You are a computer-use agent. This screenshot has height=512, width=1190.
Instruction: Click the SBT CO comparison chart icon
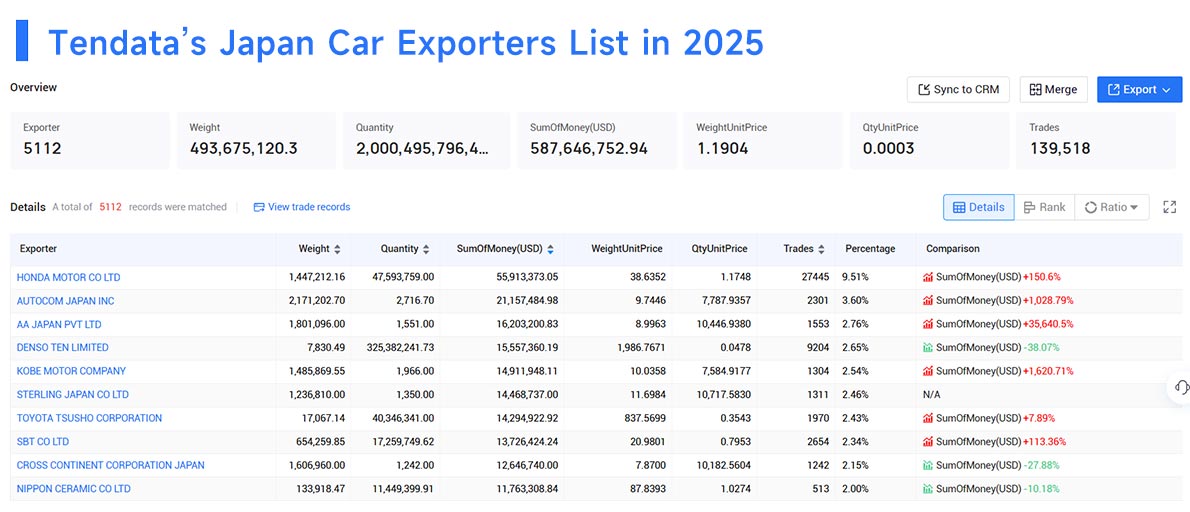(x=927, y=441)
